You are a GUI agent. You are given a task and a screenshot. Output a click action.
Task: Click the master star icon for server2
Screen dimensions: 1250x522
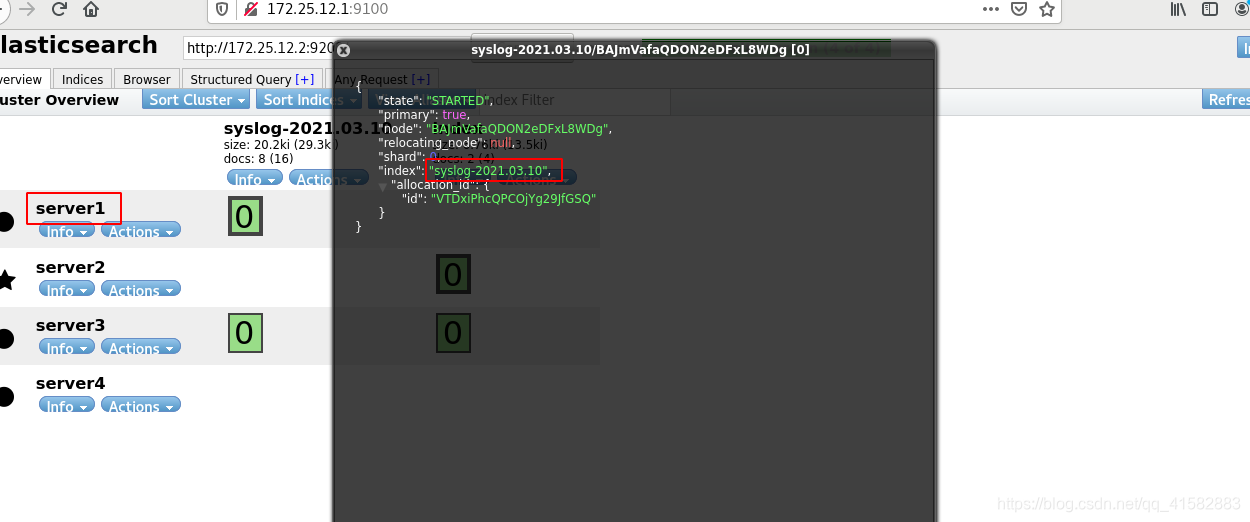click(6, 279)
